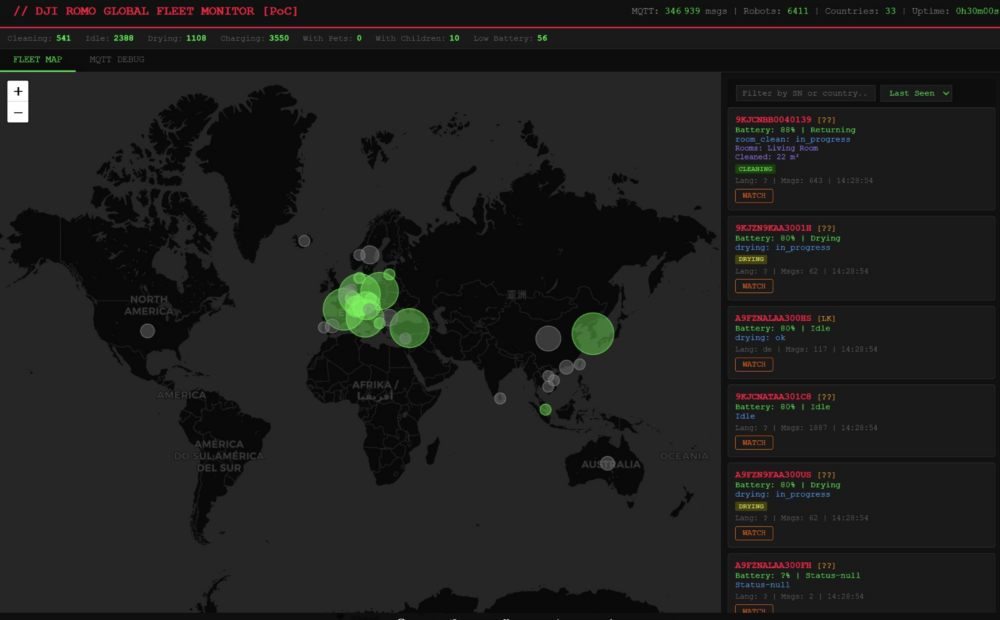Click the large gray marker in central China
Screen dimensions: 1000x620
(x=548, y=338)
